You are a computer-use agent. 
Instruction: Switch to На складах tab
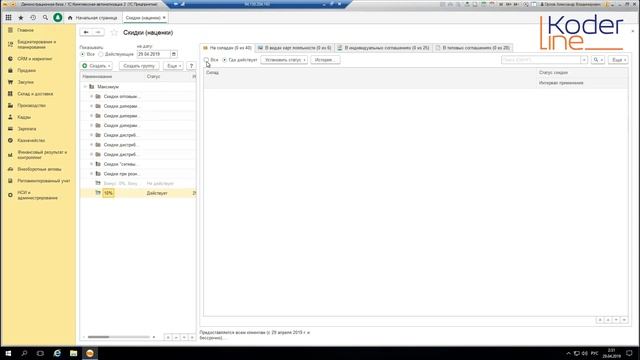227,48
